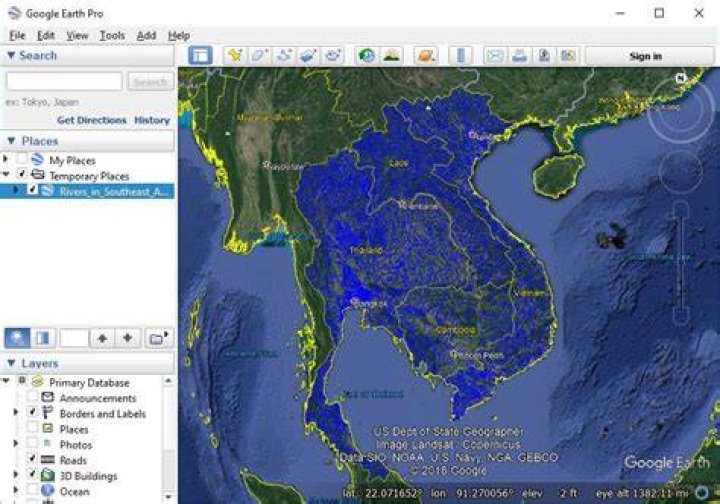Screen dimensions: 720x504
Task: Open the Add menu
Action: pyautogui.click(x=146, y=35)
